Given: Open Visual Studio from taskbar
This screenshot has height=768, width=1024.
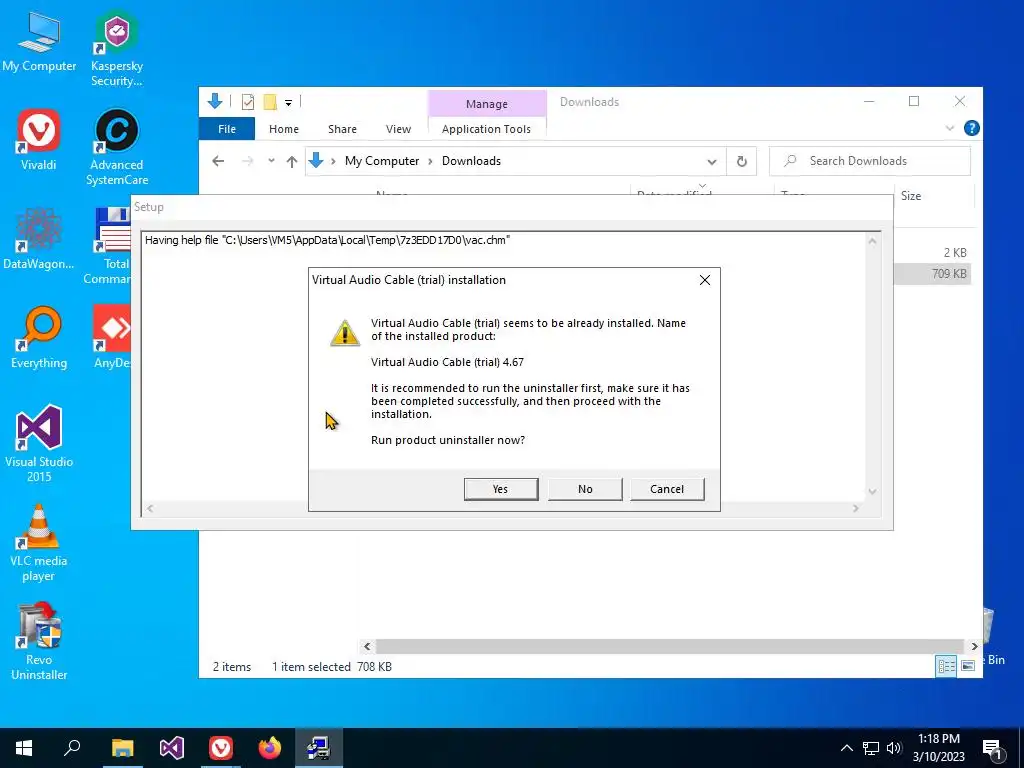Looking at the screenshot, I should click(172, 748).
